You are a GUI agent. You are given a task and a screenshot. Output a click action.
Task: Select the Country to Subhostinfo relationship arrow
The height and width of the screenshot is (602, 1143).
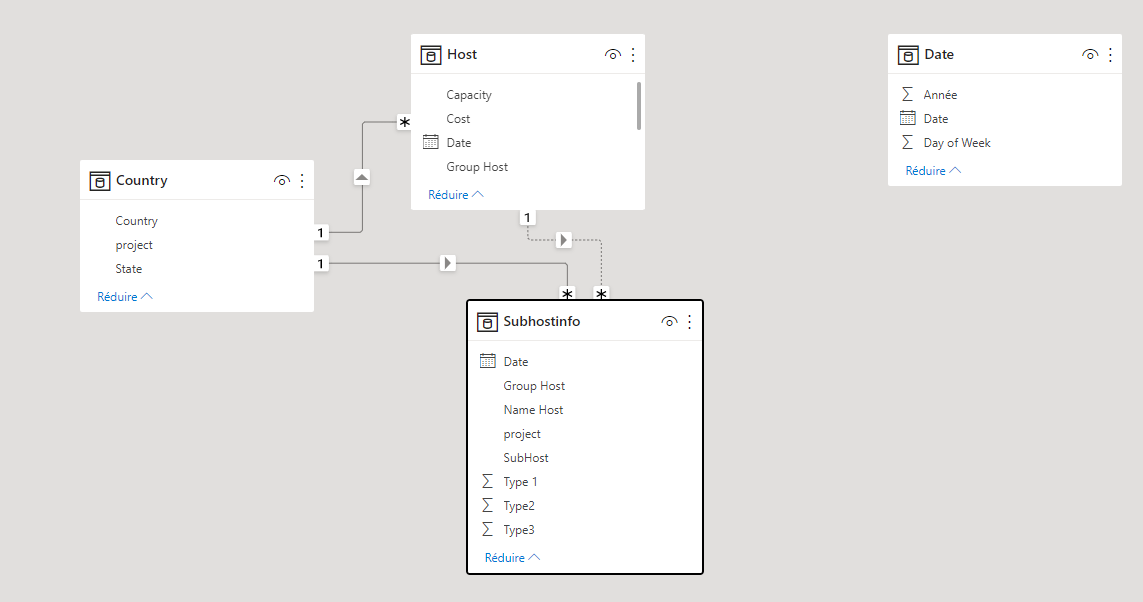[448, 263]
